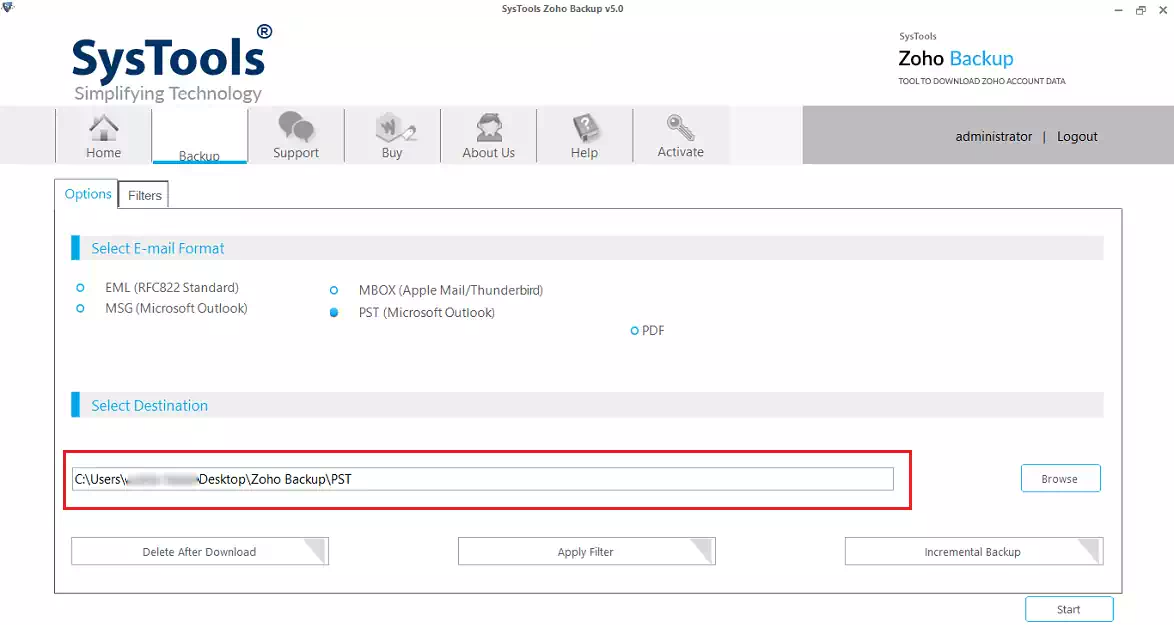Click Browse to choose destination folder
This screenshot has height=625, width=1174.
(x=1060, y=478)
